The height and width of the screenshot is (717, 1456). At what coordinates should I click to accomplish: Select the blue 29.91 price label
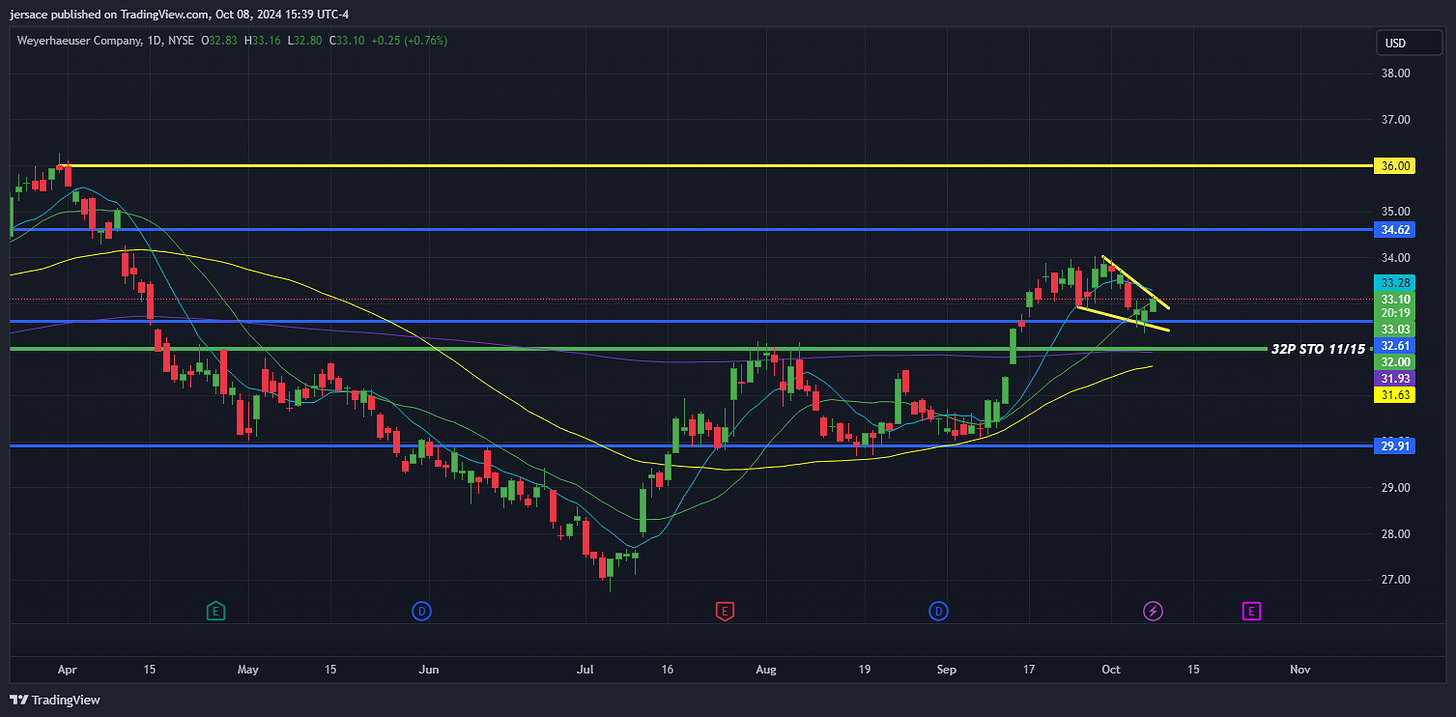click(x=1395, y=446)
